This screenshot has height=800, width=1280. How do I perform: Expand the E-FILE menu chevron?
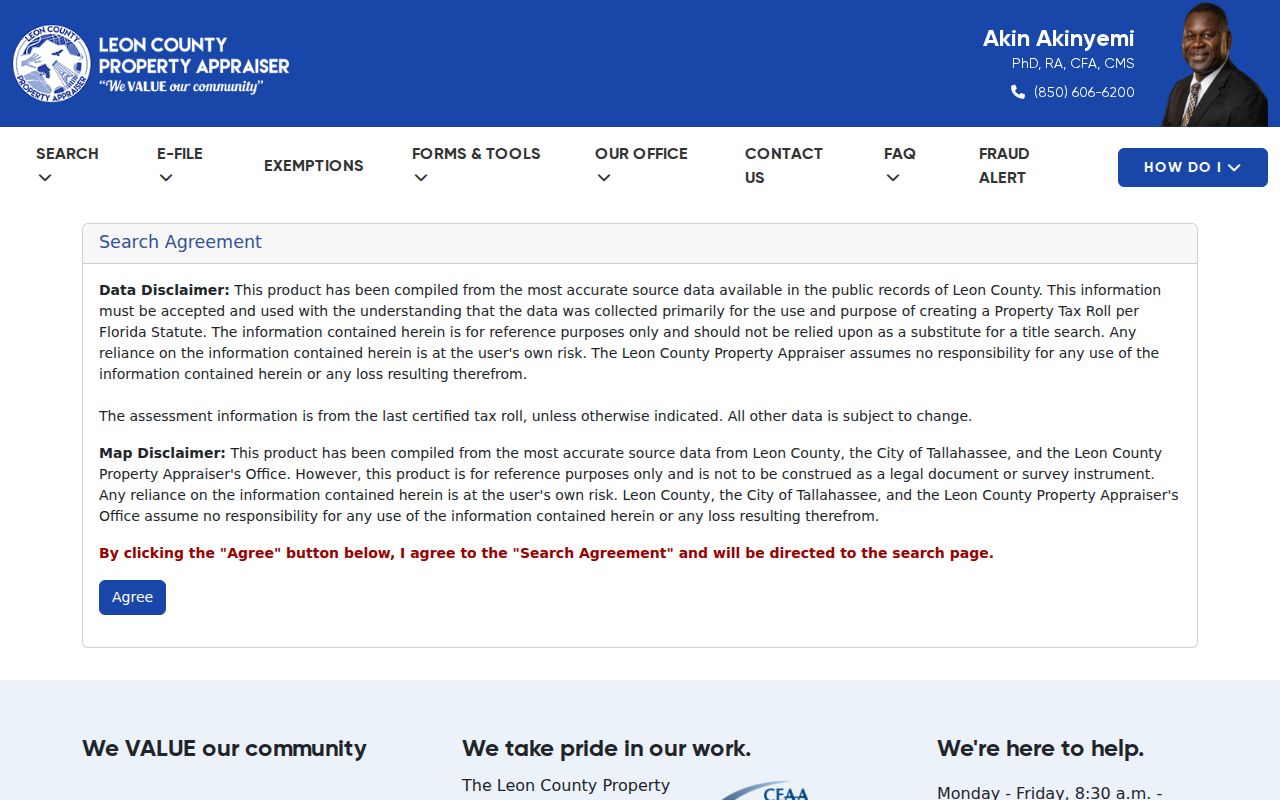(x=166, y=179)
